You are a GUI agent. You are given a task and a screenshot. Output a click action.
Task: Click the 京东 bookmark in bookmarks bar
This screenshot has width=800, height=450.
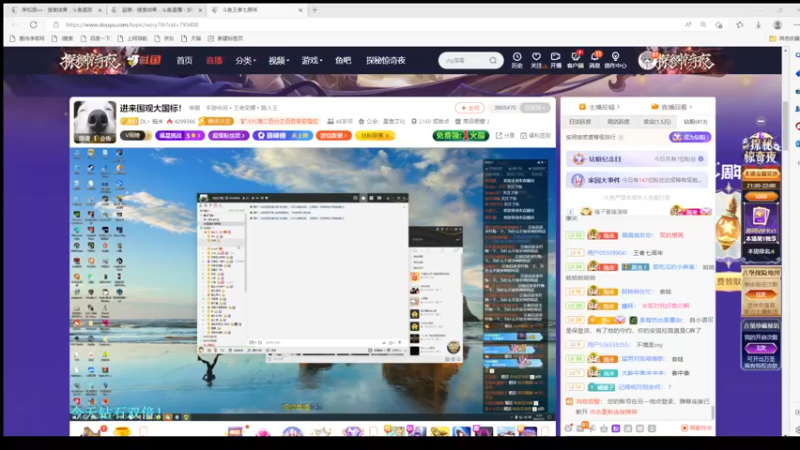click(164, 38)
